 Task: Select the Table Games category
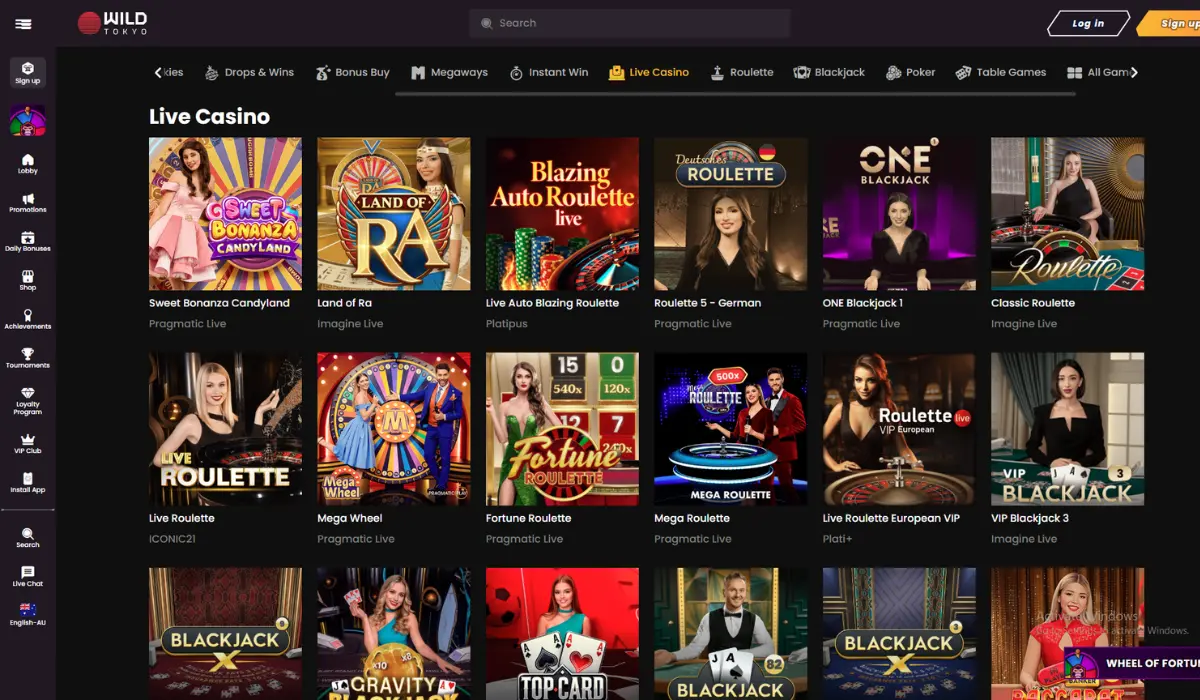(1000, 72)
